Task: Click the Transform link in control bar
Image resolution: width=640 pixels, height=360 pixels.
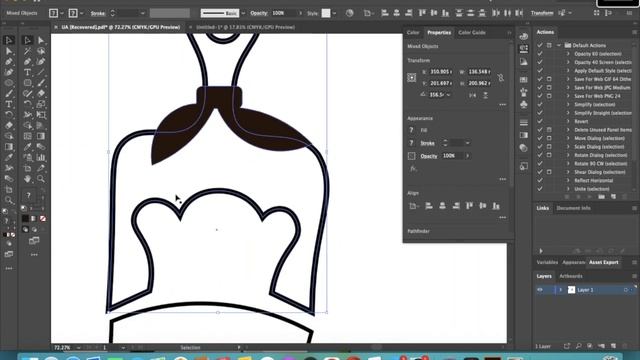Action: [x=542, y=13]
